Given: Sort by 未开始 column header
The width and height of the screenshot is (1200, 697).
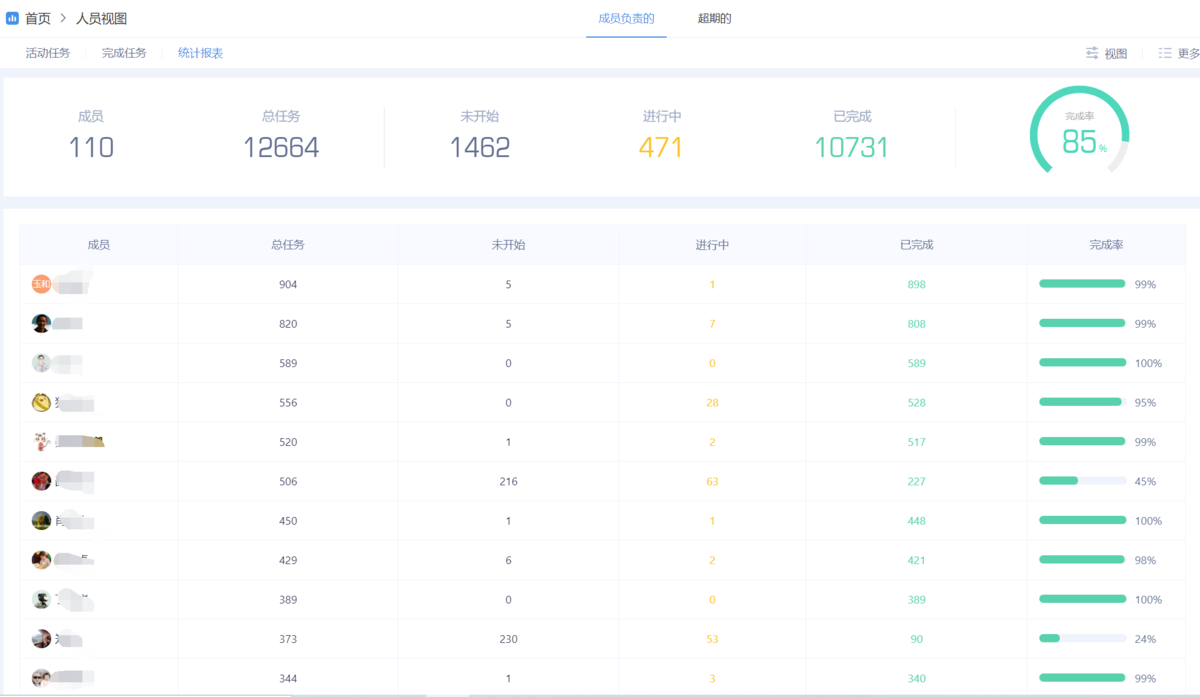Looking at the screenshot, I should [x=508, y=245].
